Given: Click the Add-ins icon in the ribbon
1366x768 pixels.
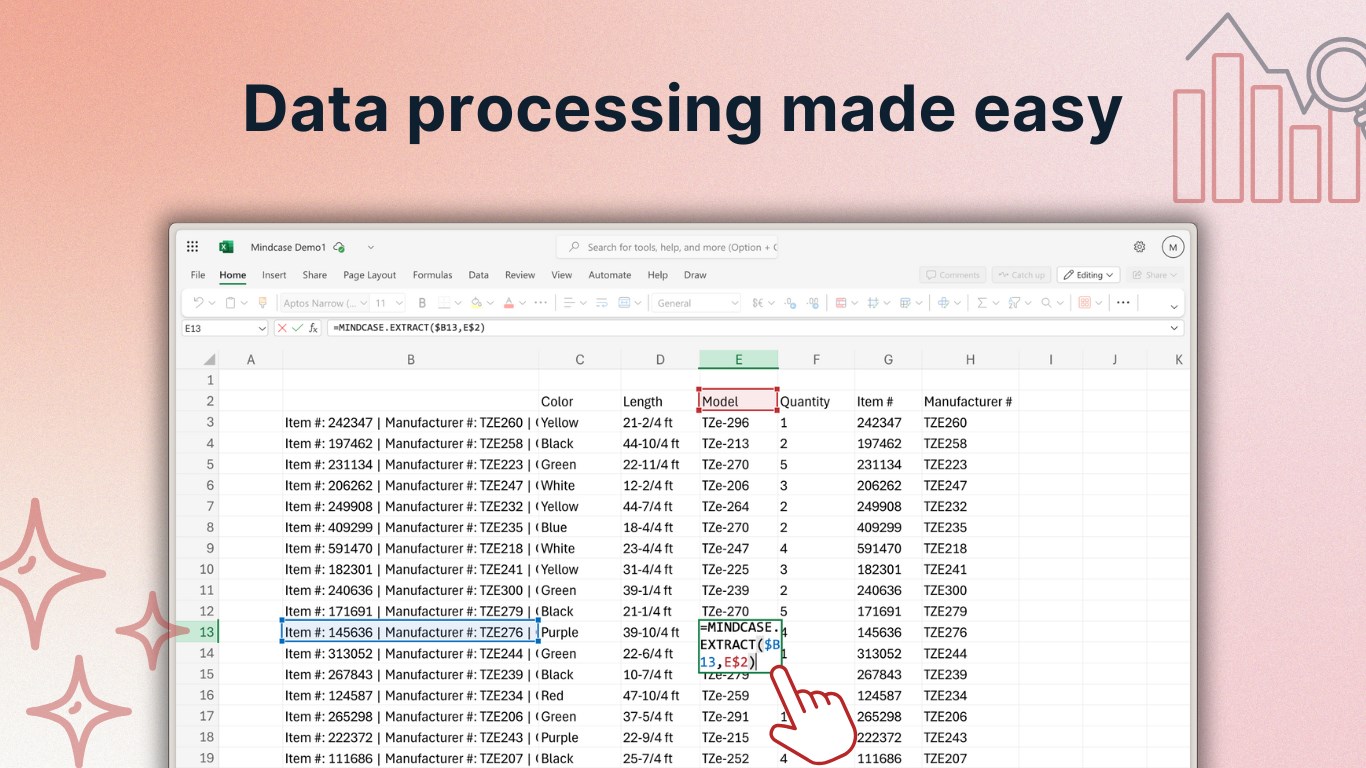Looking at the screenshot, I should click(1085, 303).
